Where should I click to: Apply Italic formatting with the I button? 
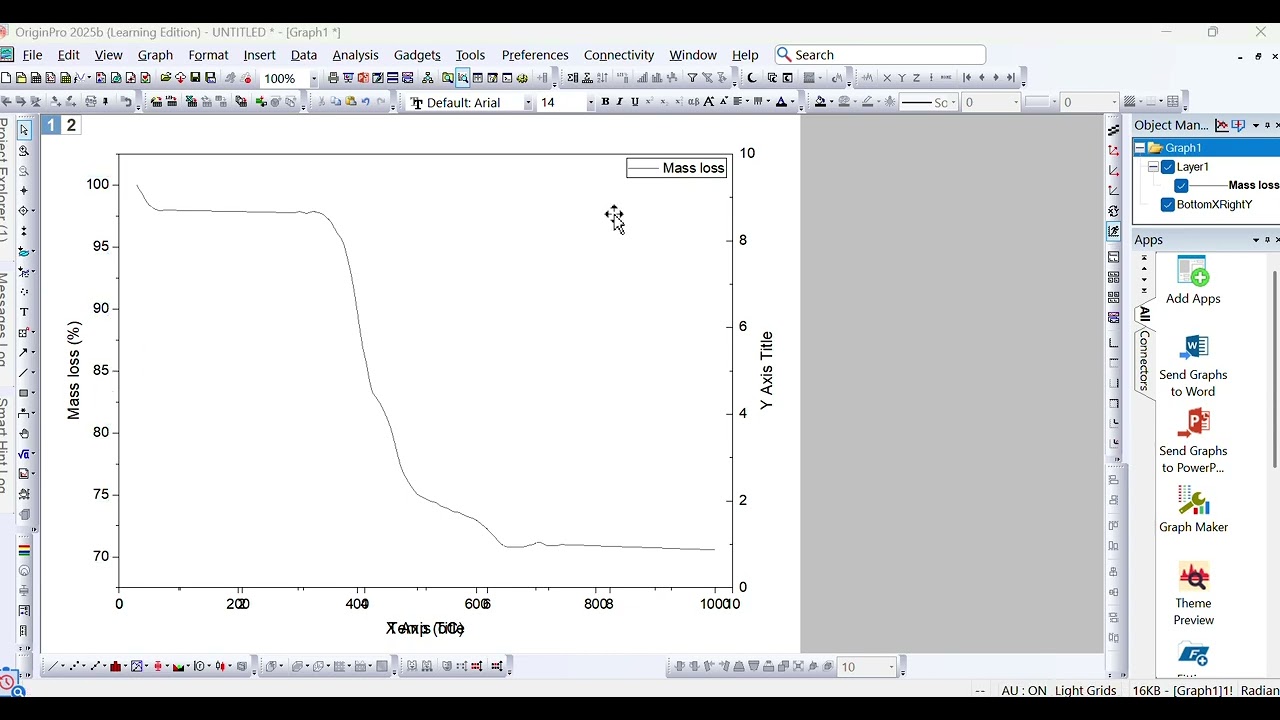tap(619, 102)
